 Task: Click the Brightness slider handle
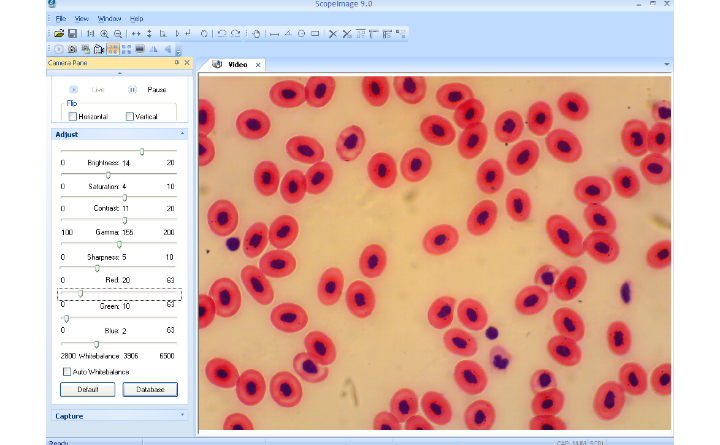(x=142, y=151)
